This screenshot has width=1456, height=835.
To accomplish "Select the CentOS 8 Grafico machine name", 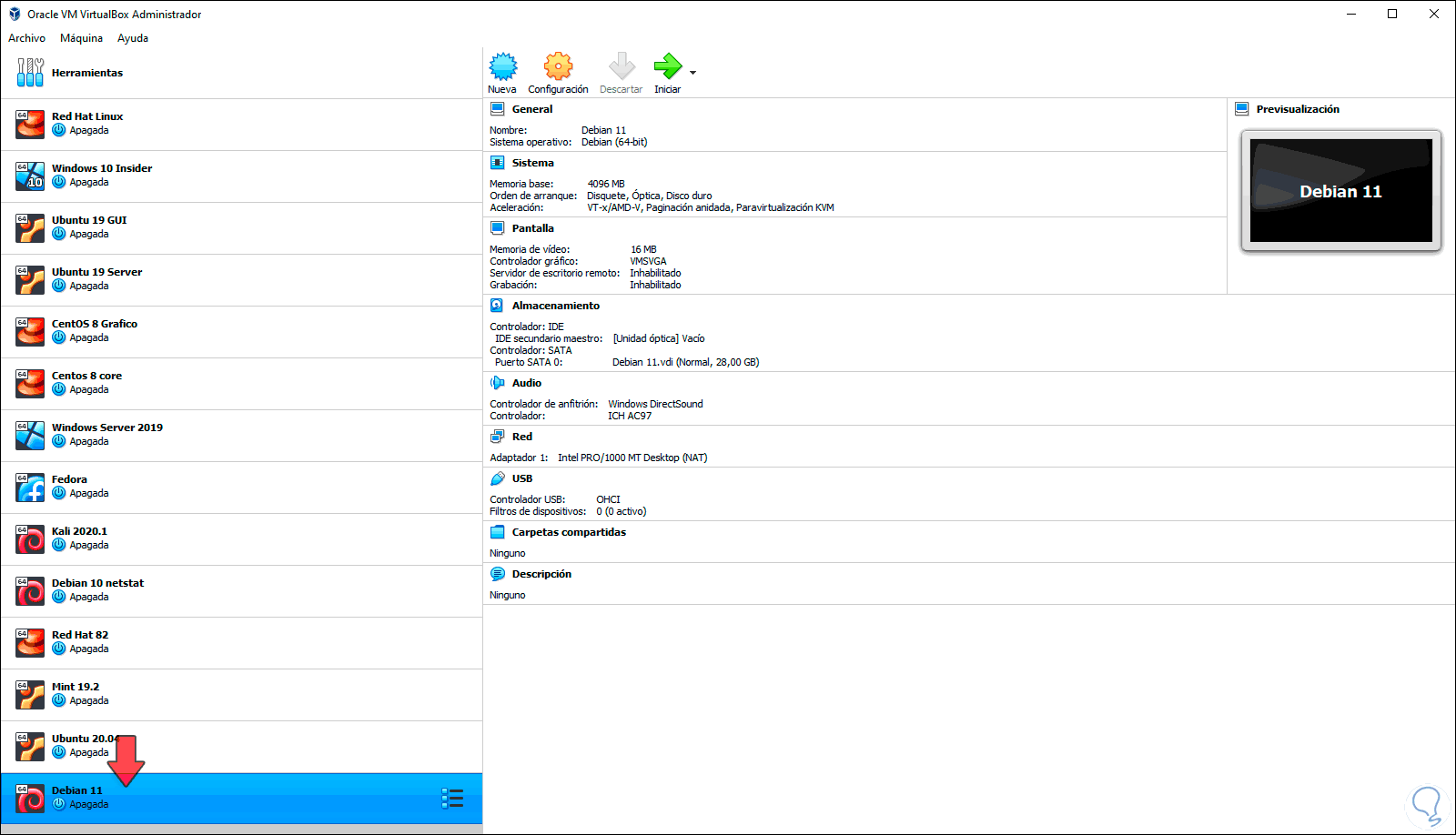I will [x=95, y=324].
